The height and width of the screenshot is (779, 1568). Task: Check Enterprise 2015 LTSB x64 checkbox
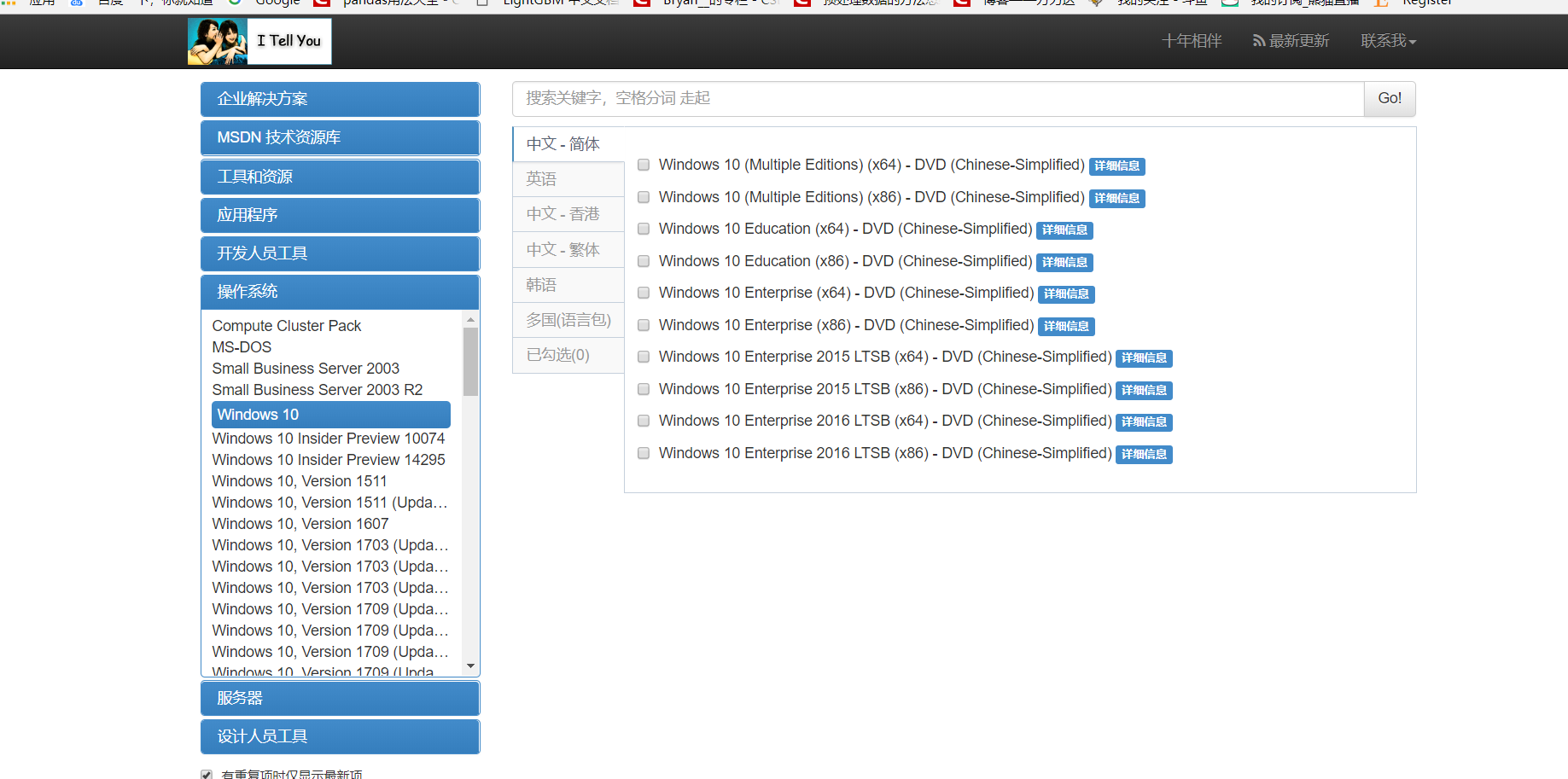pyautogui.click(x=644, y=357)
